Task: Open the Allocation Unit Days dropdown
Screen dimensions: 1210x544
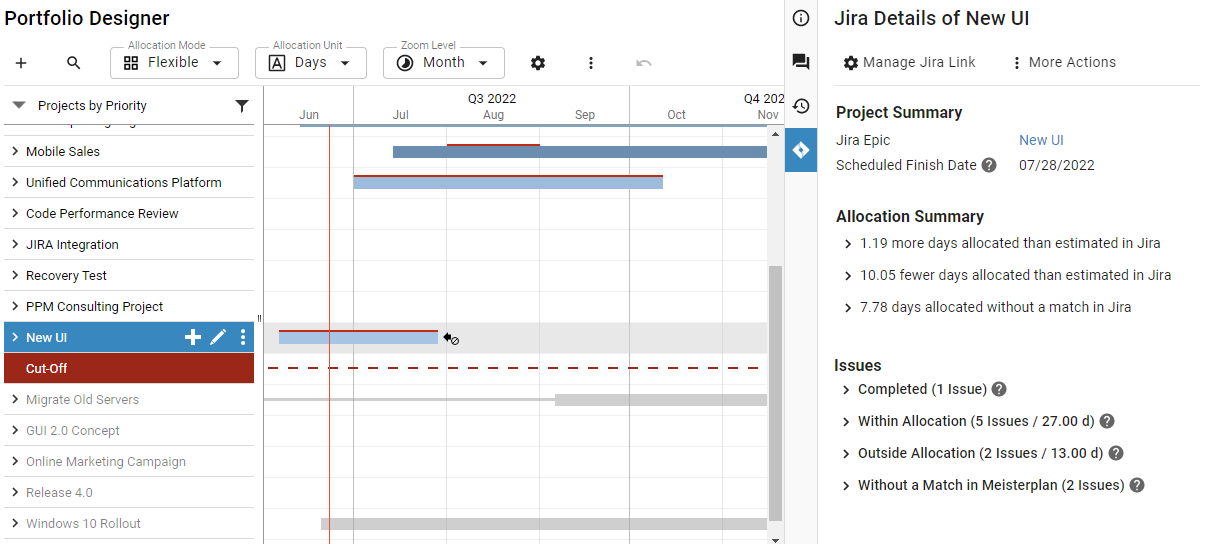Action: [x=311, y=63]
